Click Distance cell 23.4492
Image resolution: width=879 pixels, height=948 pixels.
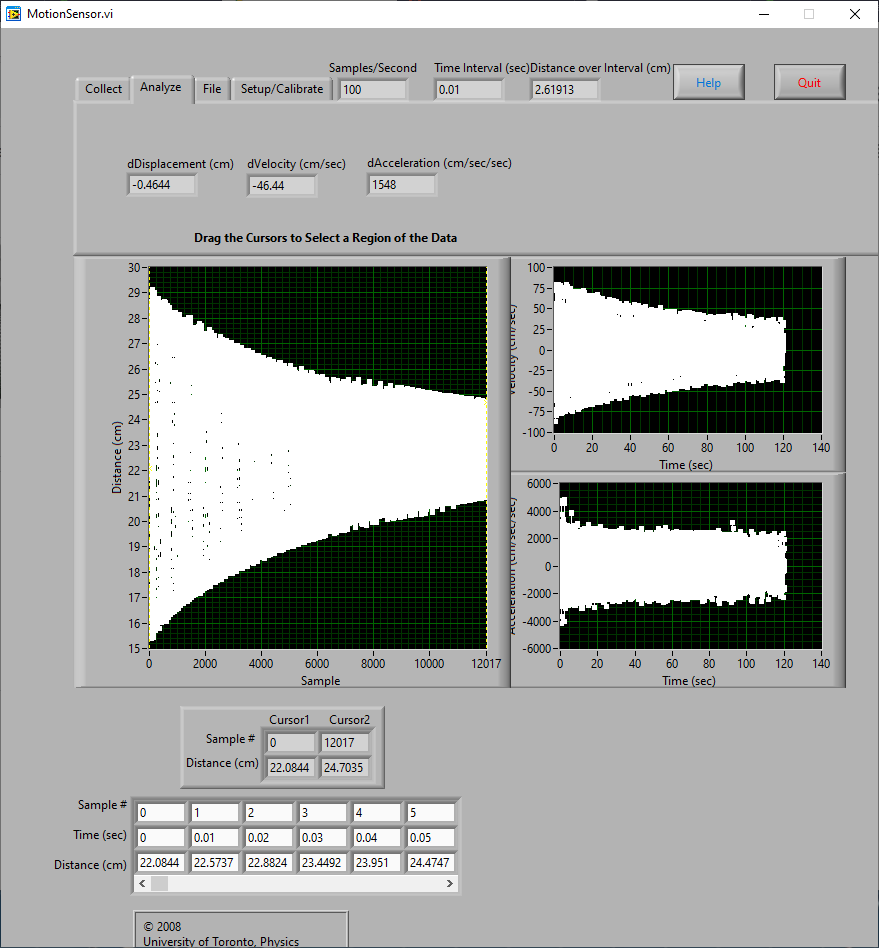323,863
